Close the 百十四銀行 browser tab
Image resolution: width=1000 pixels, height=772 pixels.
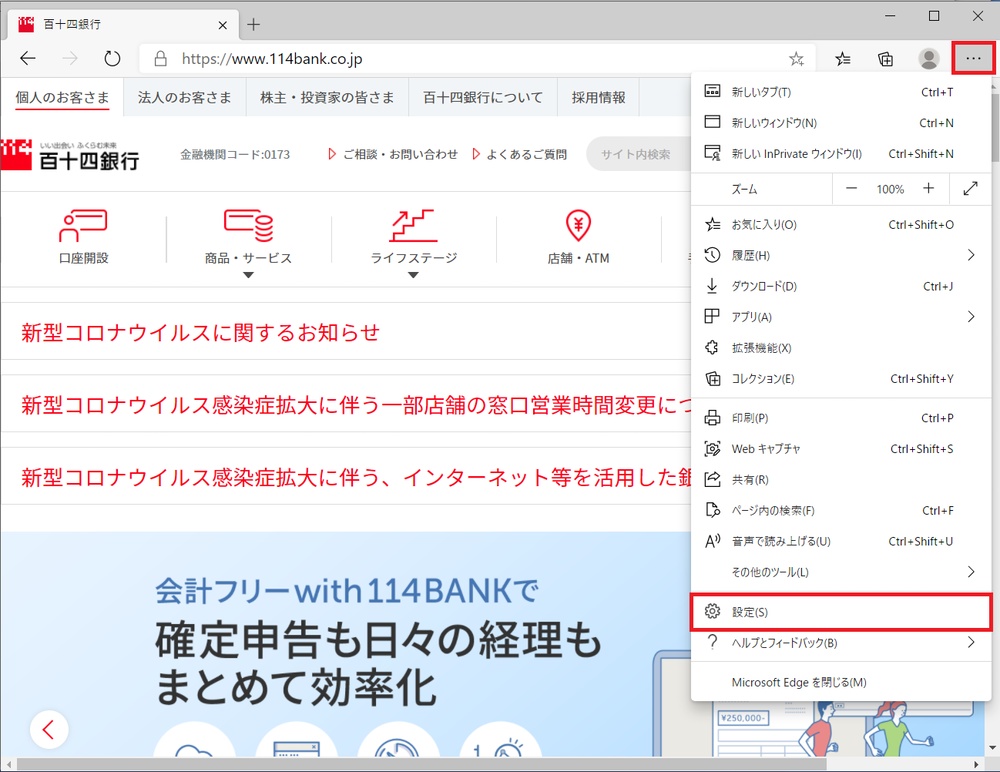pyautogui.click(x=223, y=25)
